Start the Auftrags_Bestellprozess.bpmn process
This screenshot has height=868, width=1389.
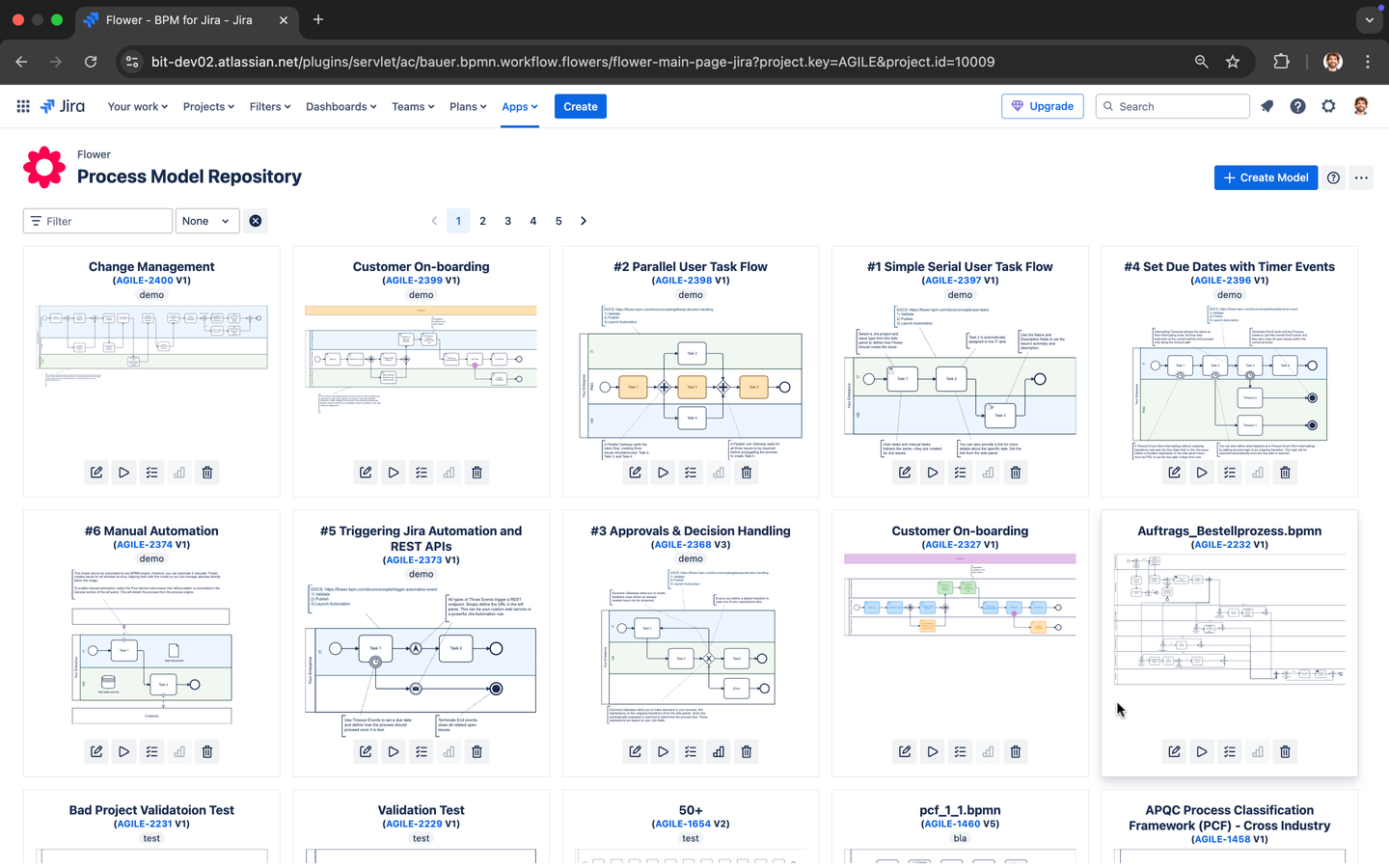(x=1202, y=751)
